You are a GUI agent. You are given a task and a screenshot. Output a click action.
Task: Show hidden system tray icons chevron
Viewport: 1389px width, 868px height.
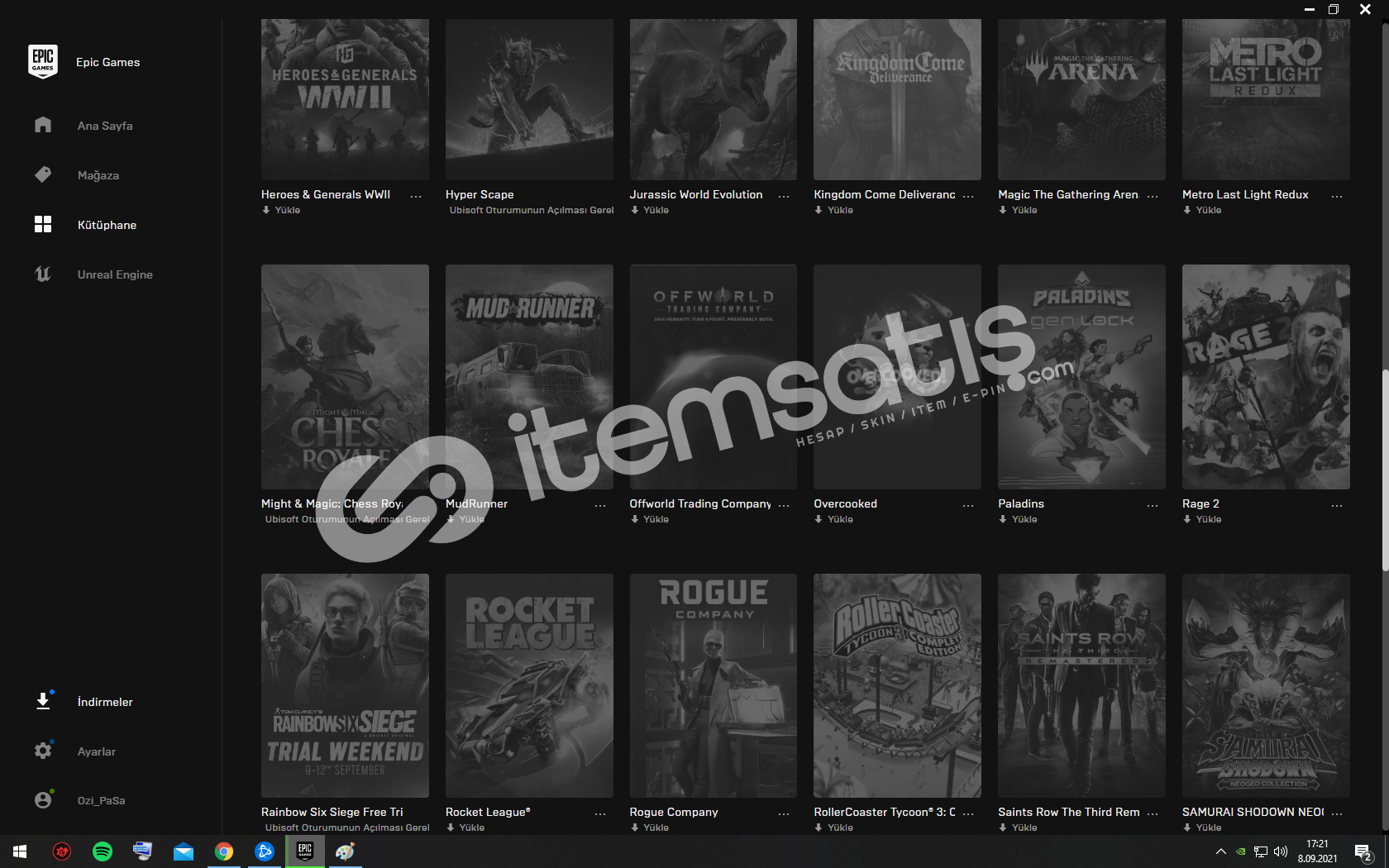click(1220, 851)
